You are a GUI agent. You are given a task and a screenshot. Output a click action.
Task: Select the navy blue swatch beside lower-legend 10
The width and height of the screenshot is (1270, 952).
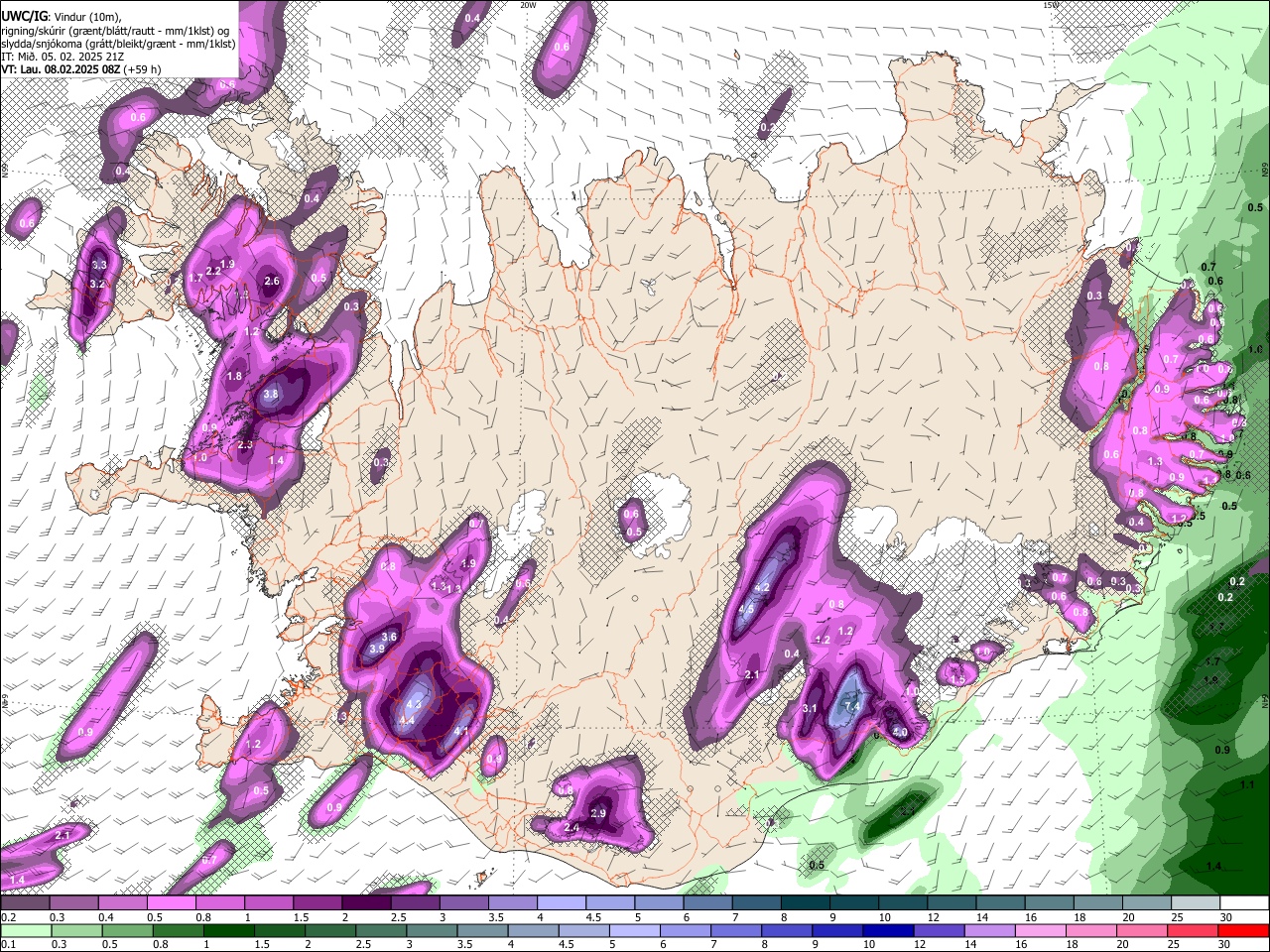886,931
